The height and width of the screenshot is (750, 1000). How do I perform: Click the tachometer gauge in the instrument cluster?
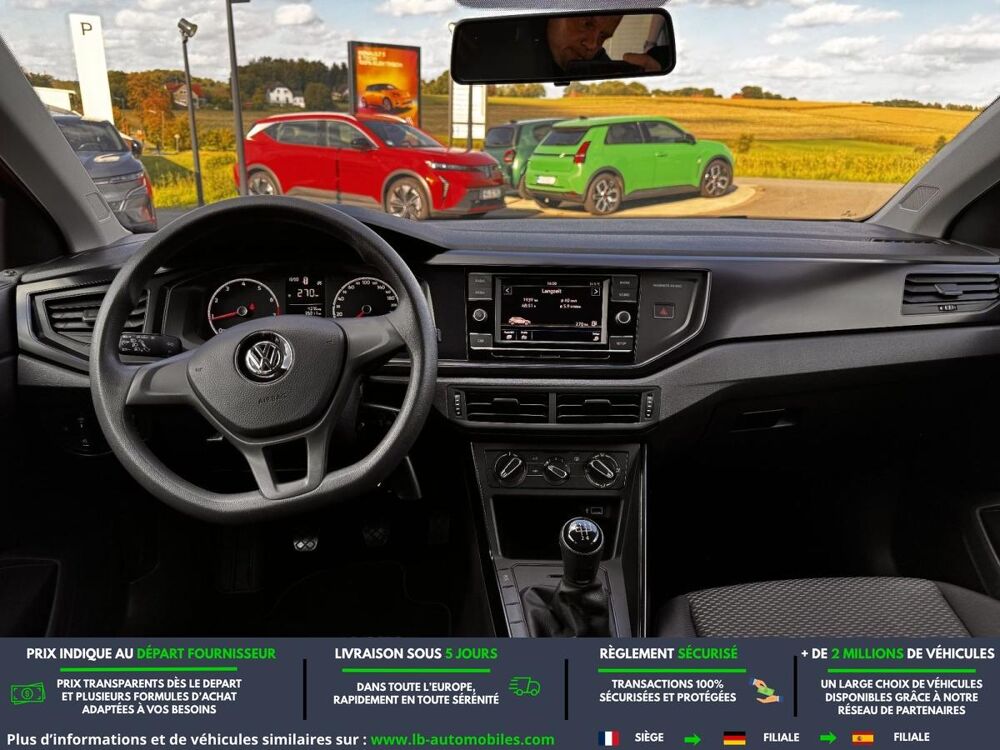243,307
